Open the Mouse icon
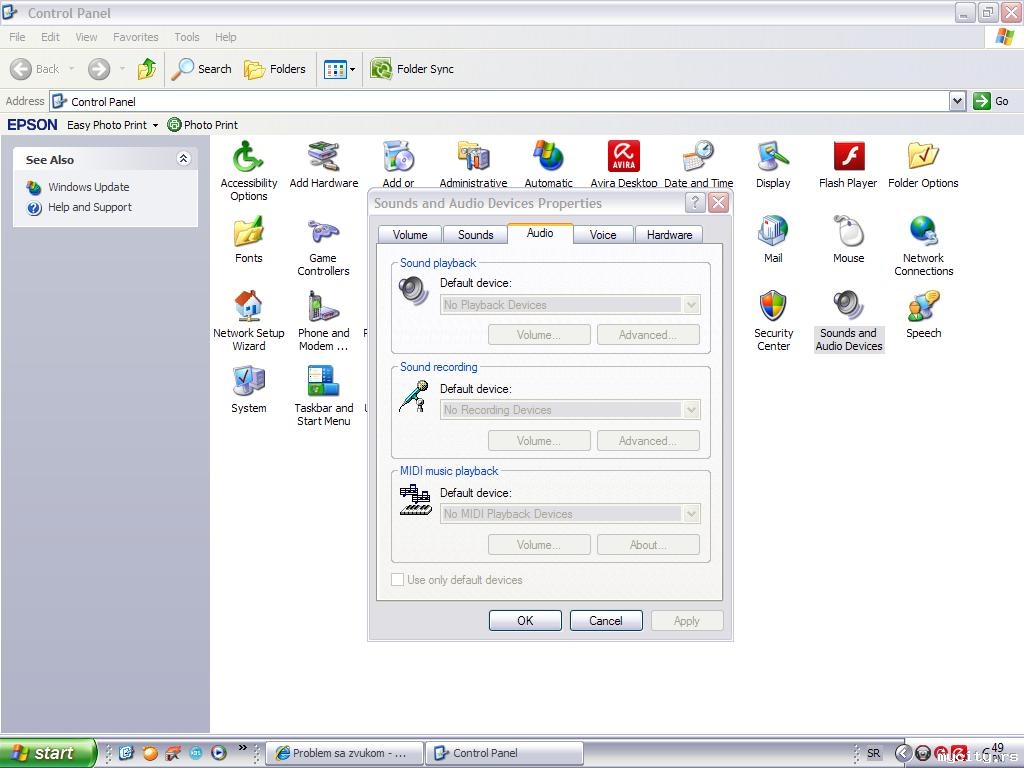 click(x=848, y=240)
